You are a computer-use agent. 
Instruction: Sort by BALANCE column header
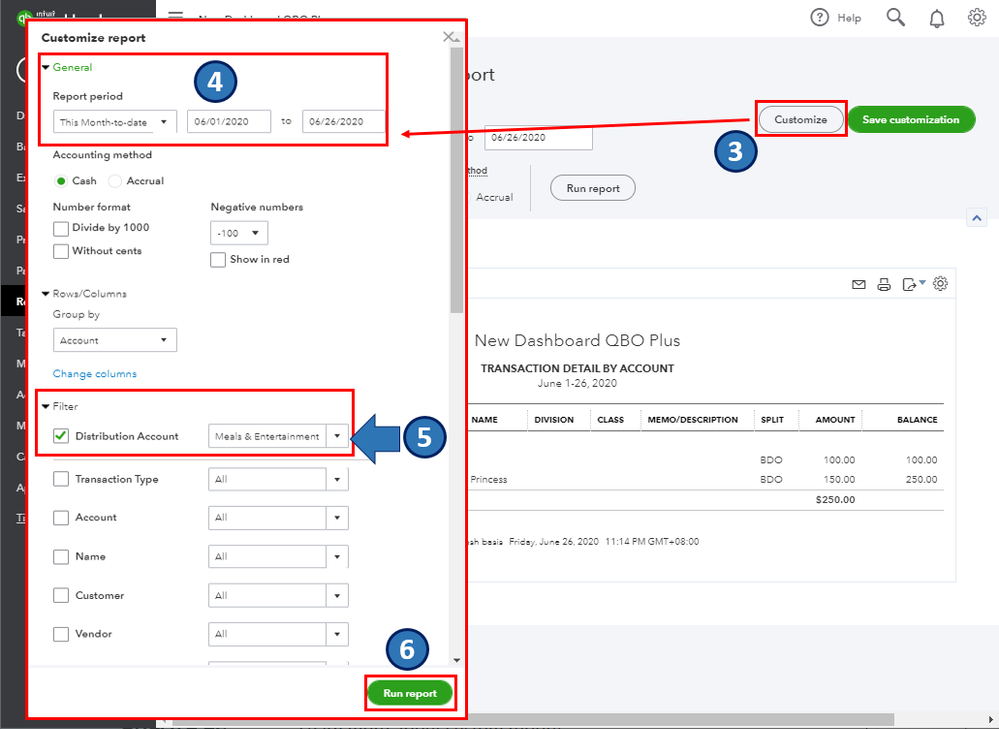(917, 420)
